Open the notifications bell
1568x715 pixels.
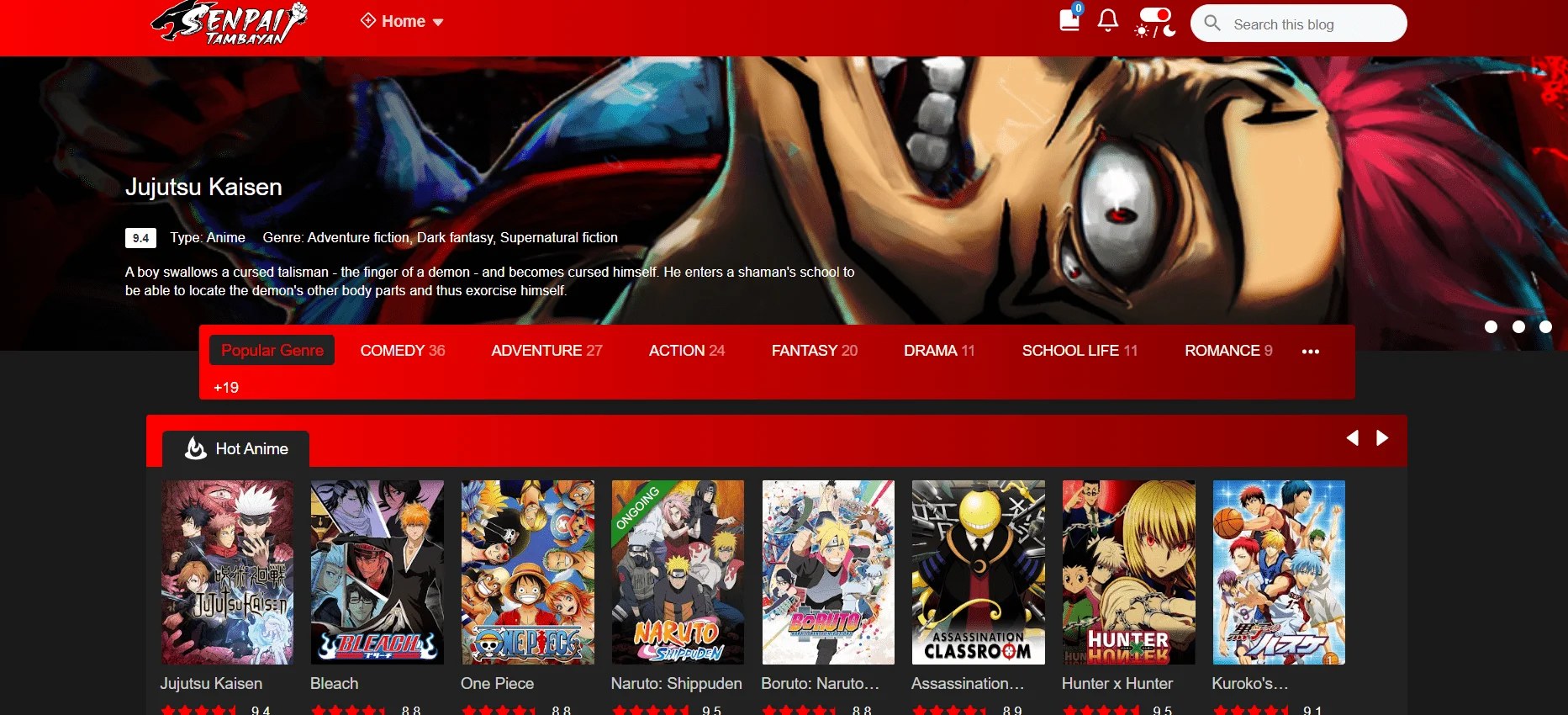[1108, 20]
